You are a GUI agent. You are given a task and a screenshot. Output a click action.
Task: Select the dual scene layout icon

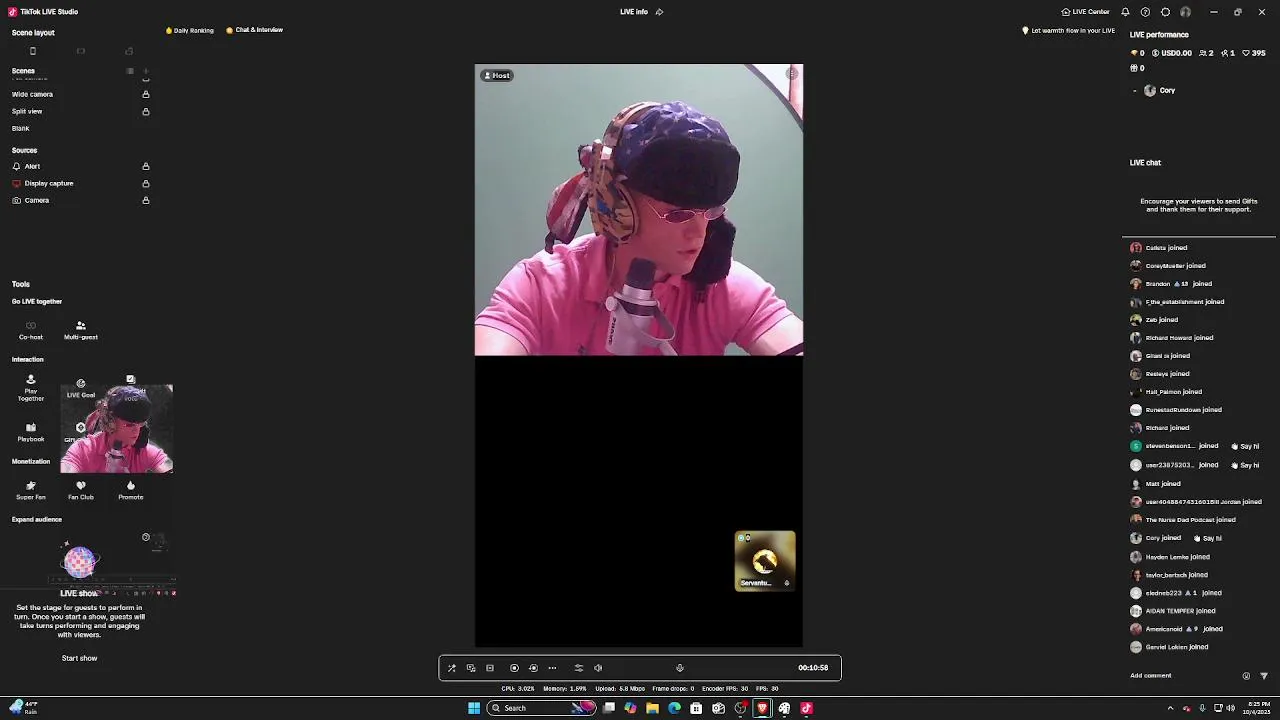tap(129, 51)
